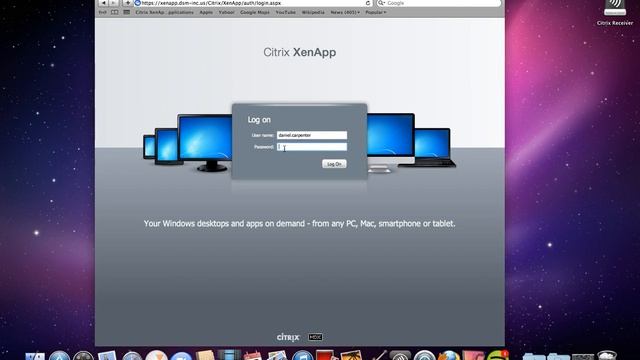640x360 pixels.
Task: Click the address bar URL field
Action: point(253,3)
